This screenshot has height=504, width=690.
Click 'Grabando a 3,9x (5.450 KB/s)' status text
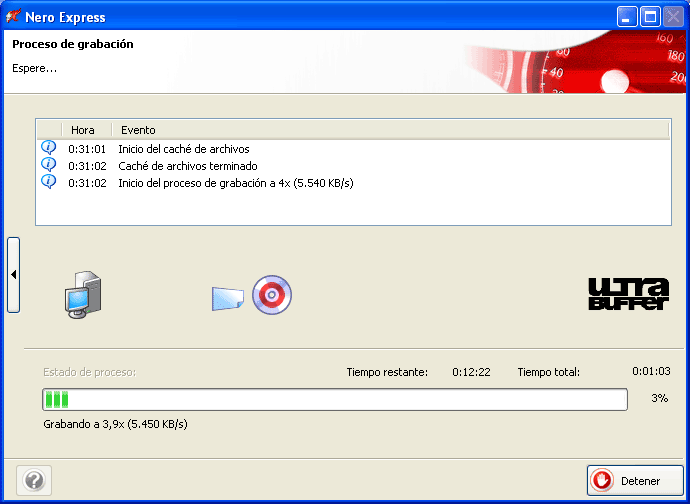click(x=115, y=424)
